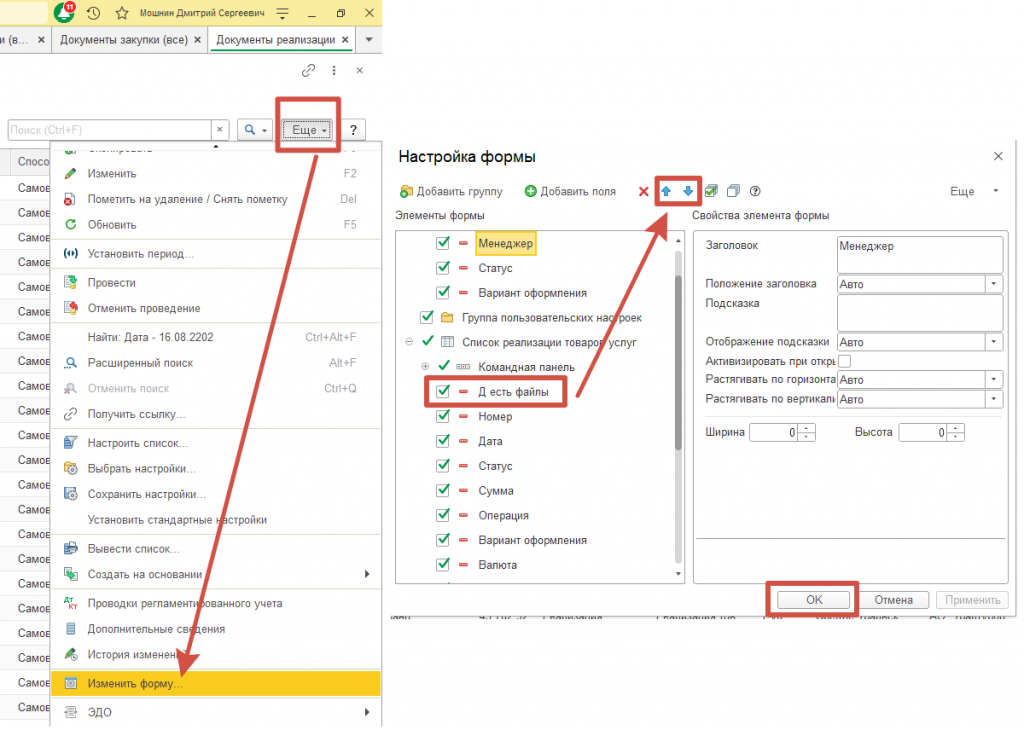Open Еще dropdown in Настройка формы
1024x730 pixels.
coord(974,191)
